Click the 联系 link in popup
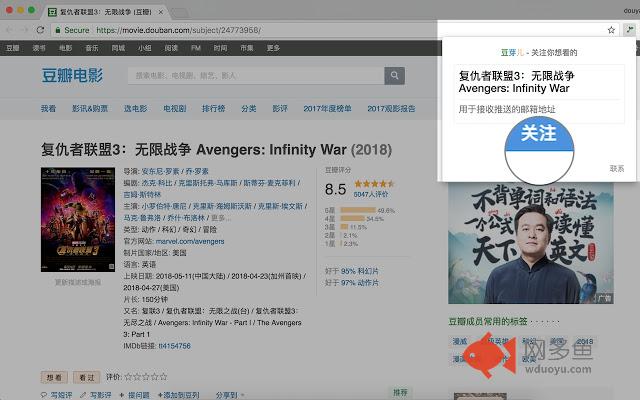This screenshot has width=640, height=400. [x=617, y=169]
